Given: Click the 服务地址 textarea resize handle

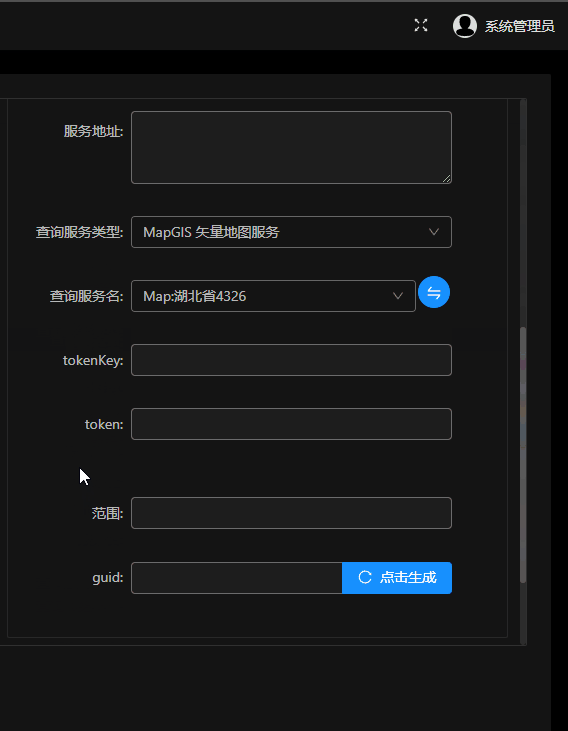Looking at the screenshot, I should (x=447, y=179).
